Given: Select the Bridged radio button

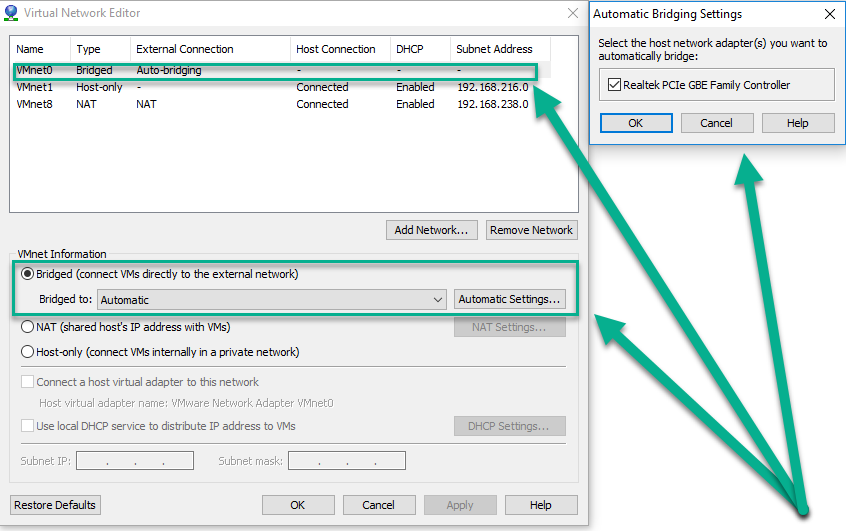Looking at the screenshot, I should click(28, 274).
